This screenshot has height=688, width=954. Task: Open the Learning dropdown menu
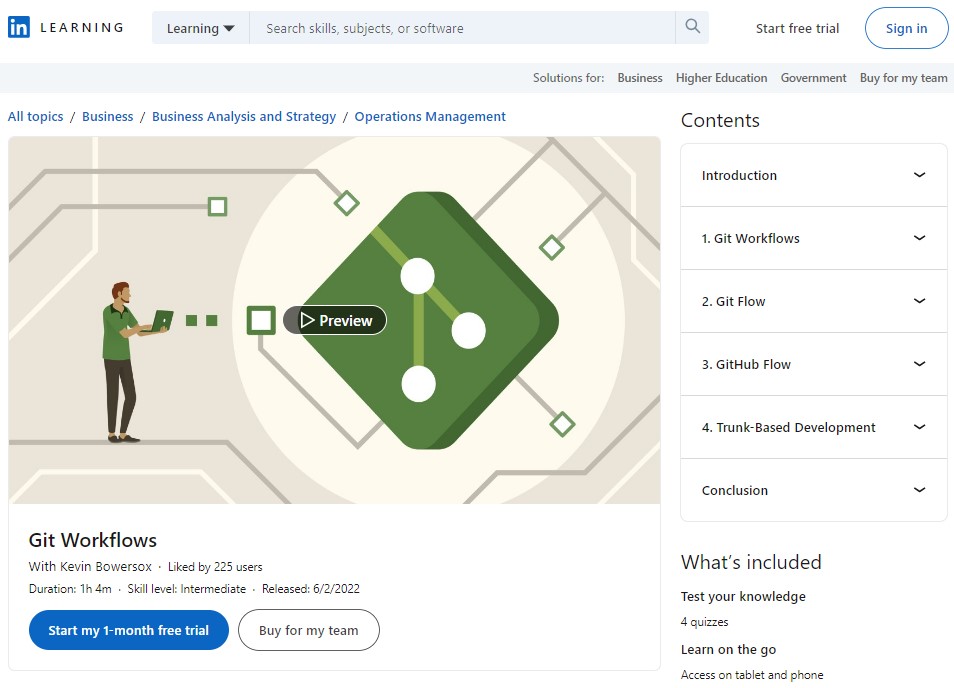(x=200, y=28)
